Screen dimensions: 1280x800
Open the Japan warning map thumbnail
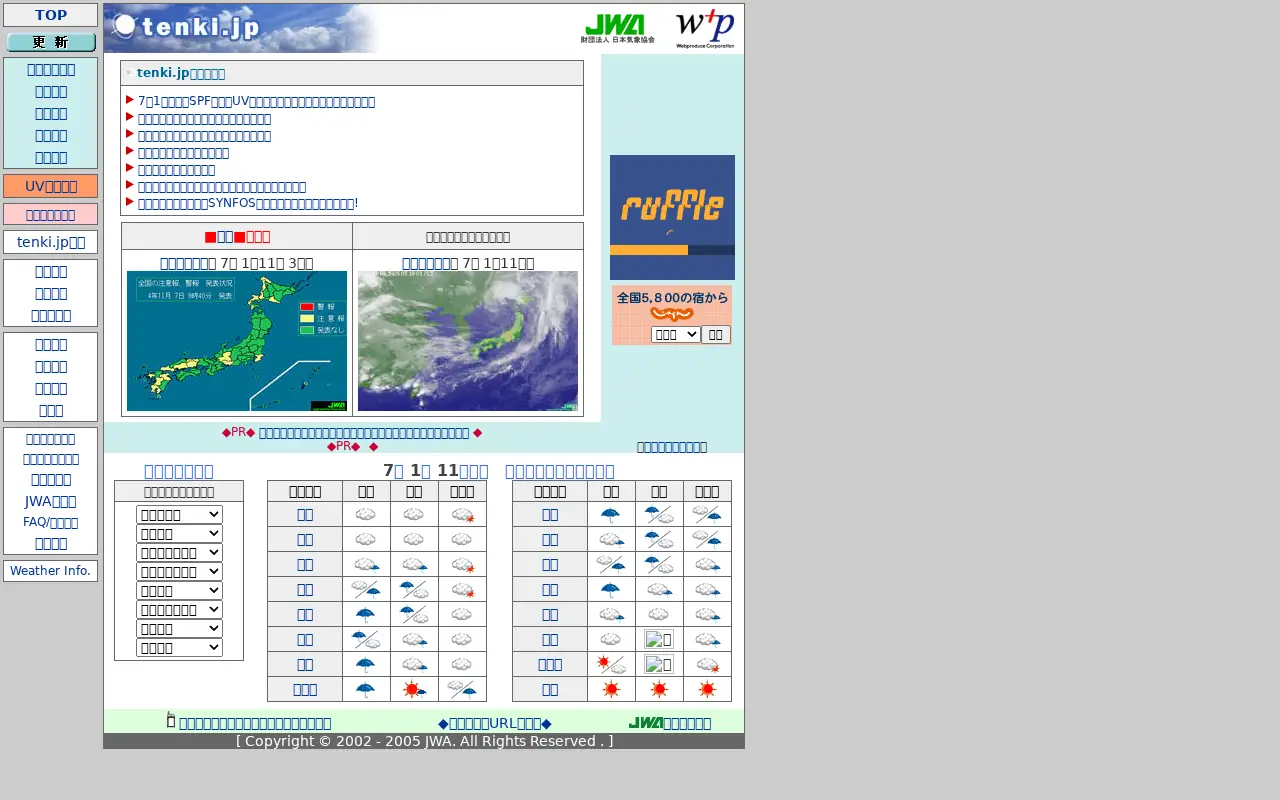pyautogui.click(x=237, y=341)
